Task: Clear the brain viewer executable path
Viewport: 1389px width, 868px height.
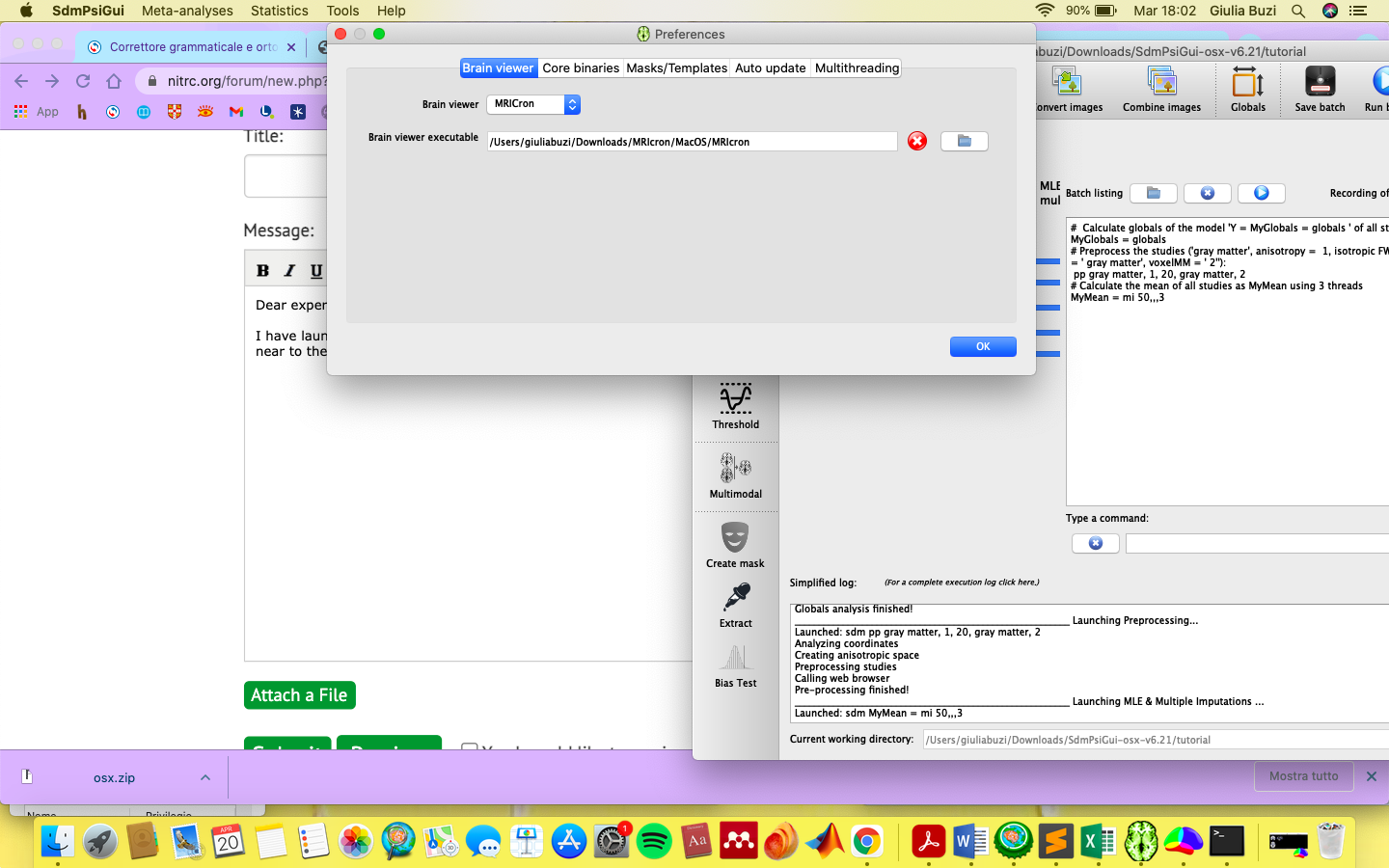Action: (916, 142)
